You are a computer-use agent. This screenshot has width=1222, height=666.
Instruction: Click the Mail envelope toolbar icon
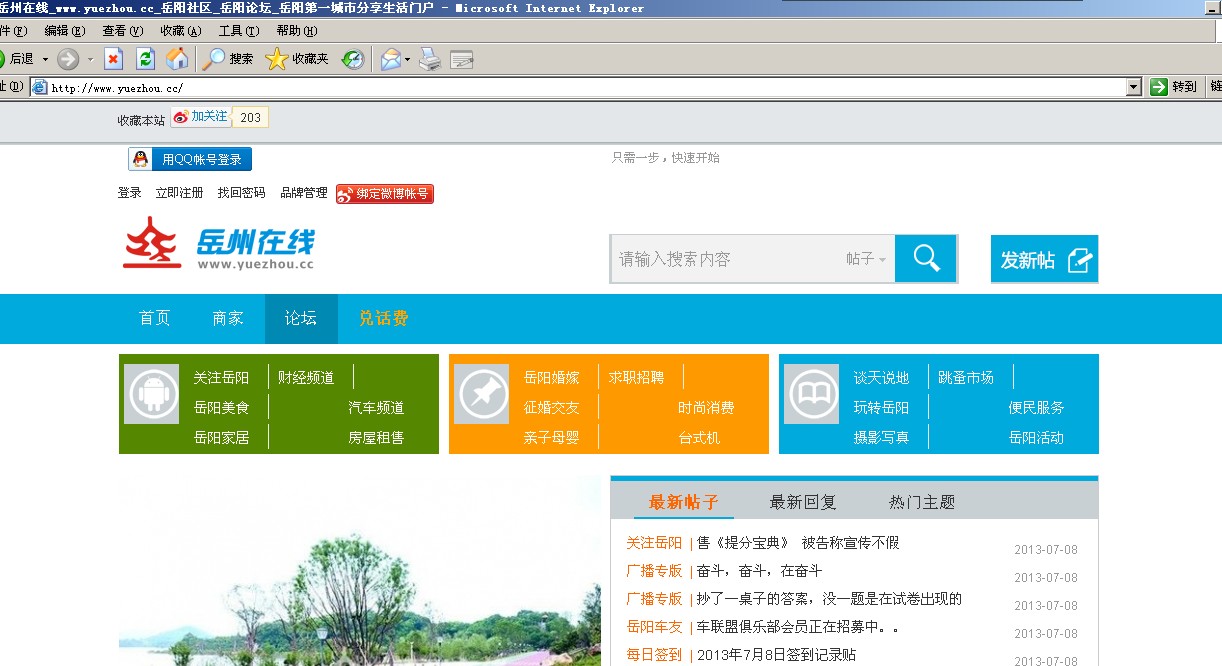pyautogui.click(x=390, y=59)
